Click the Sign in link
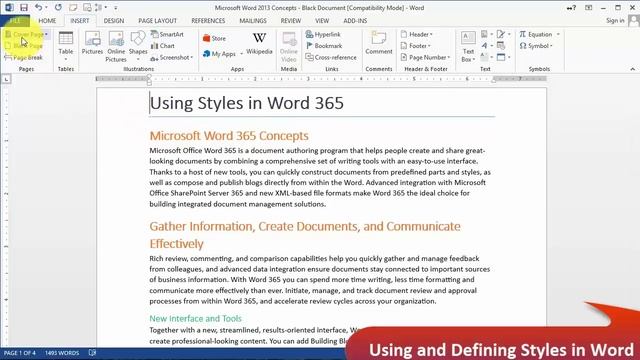640x360 pixels. [615, 20]
